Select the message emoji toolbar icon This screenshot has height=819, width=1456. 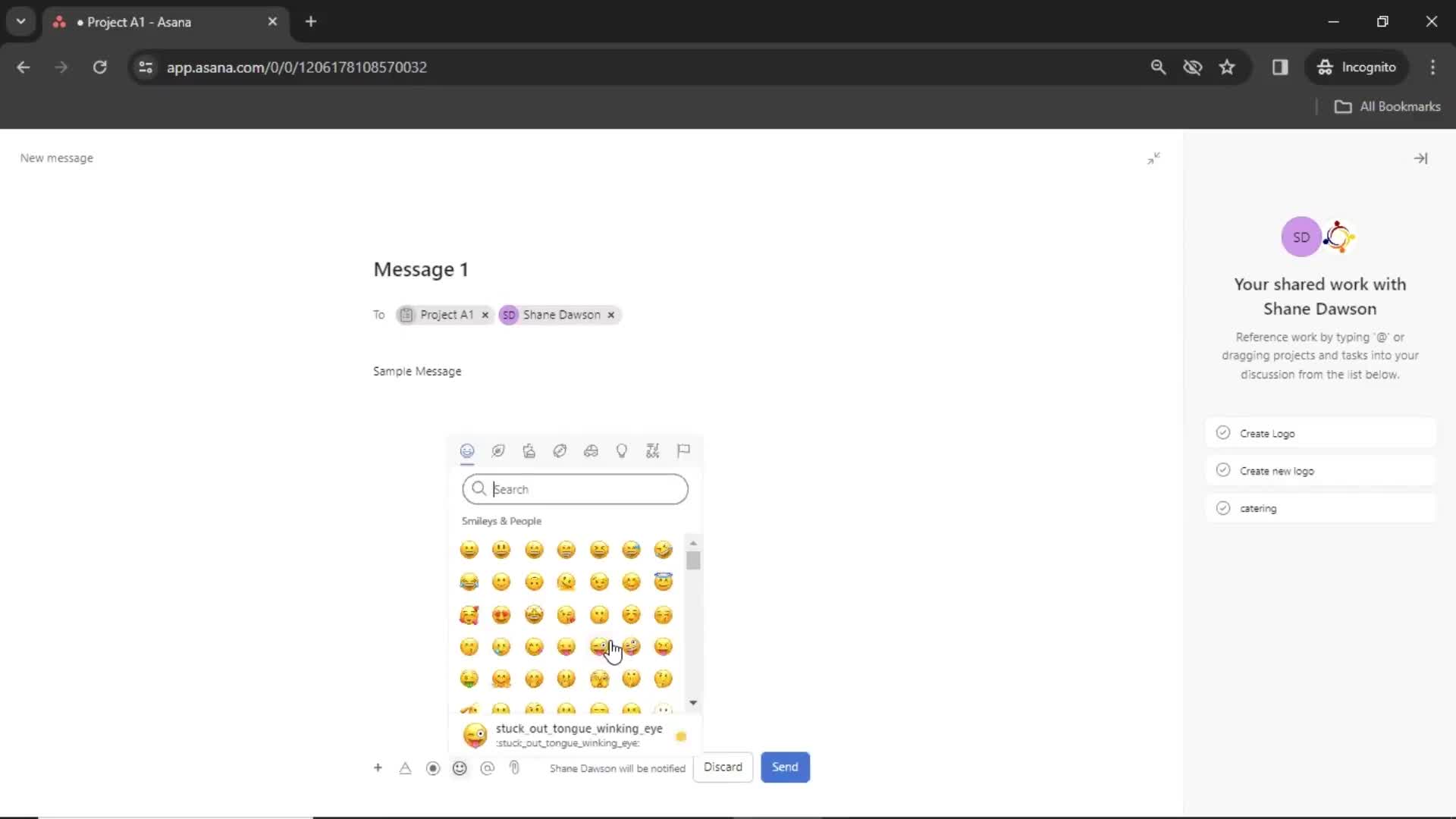coord(459,767)
